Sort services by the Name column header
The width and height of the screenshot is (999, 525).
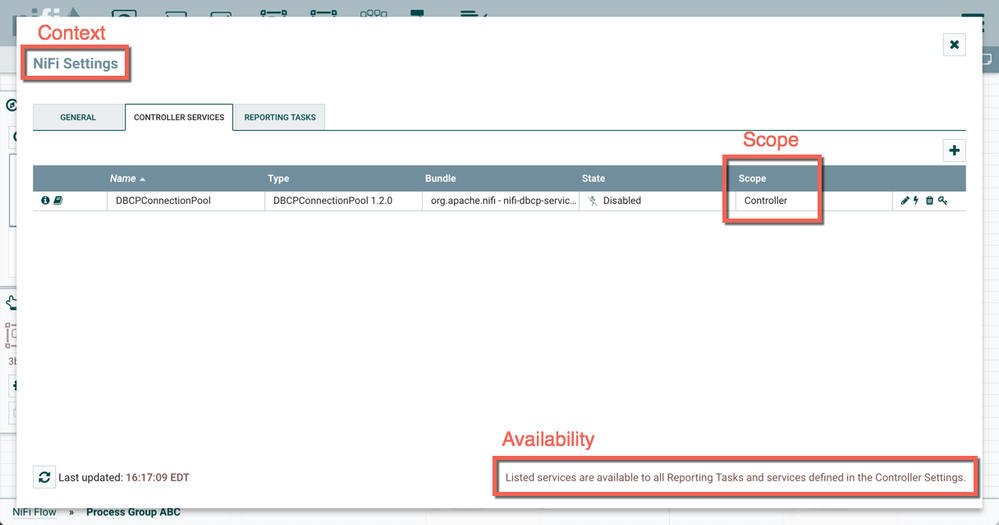pyautogui.click(x=127, y=178)
